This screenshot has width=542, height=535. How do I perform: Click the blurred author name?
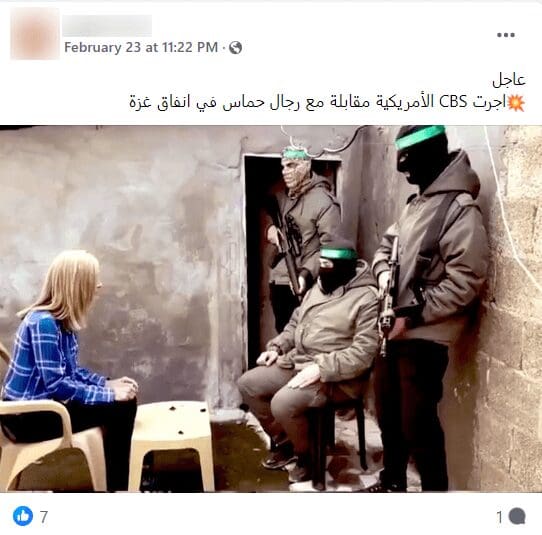[x=107, y=26]
